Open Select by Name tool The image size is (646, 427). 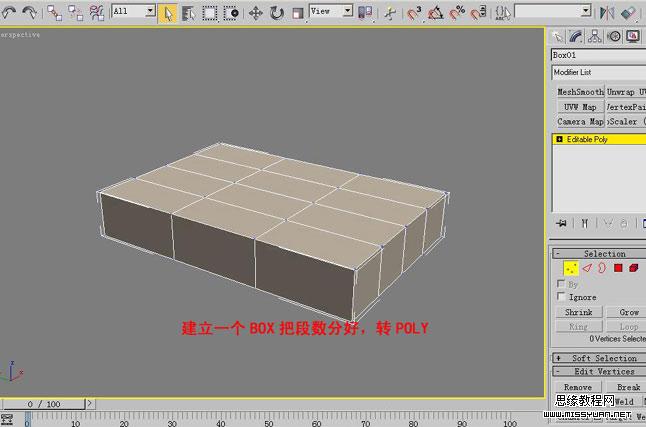(189, 13)
